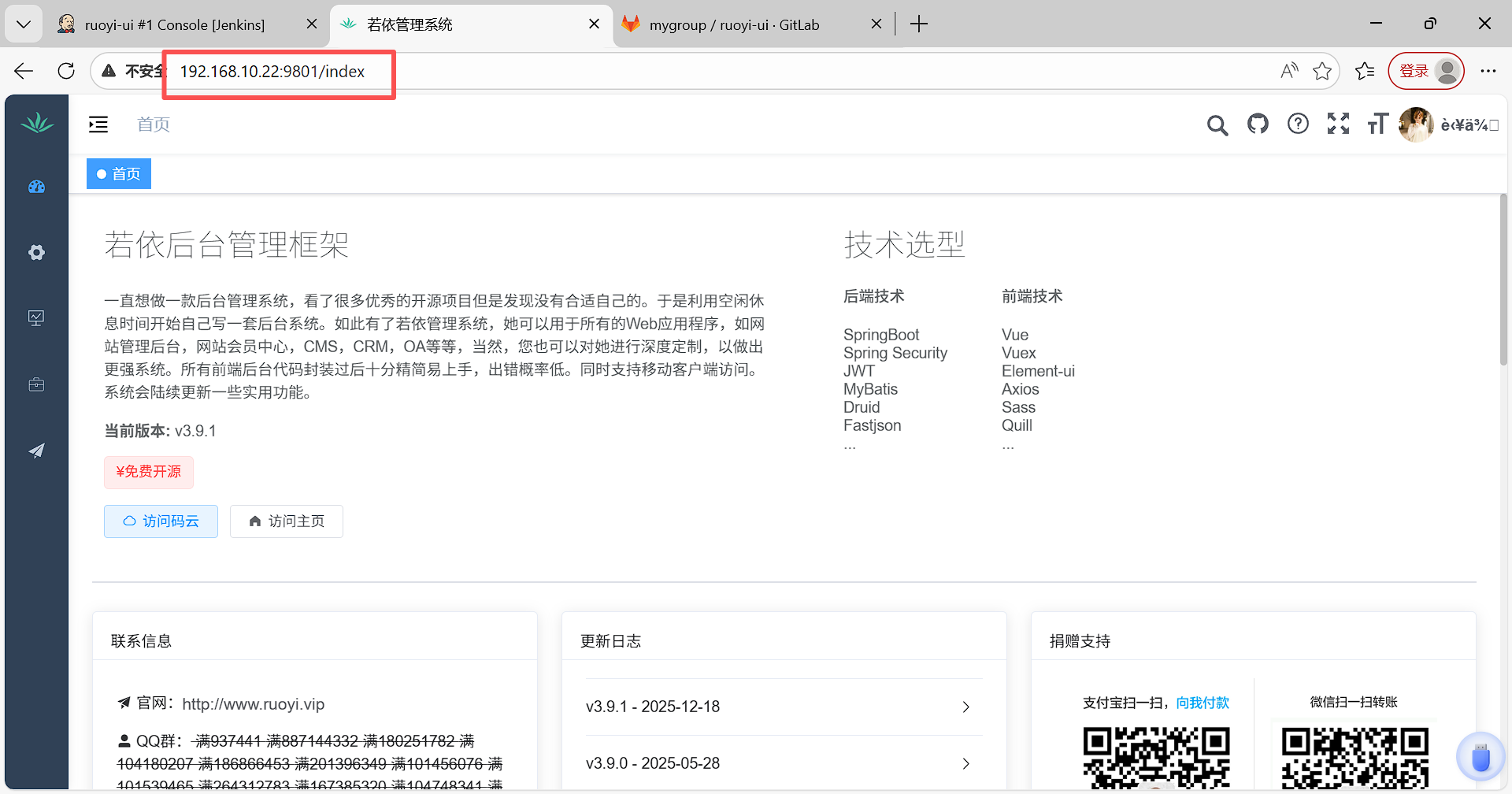Open the system settings gear in sidebar
1512x794 pixels.
pos(36,252)
